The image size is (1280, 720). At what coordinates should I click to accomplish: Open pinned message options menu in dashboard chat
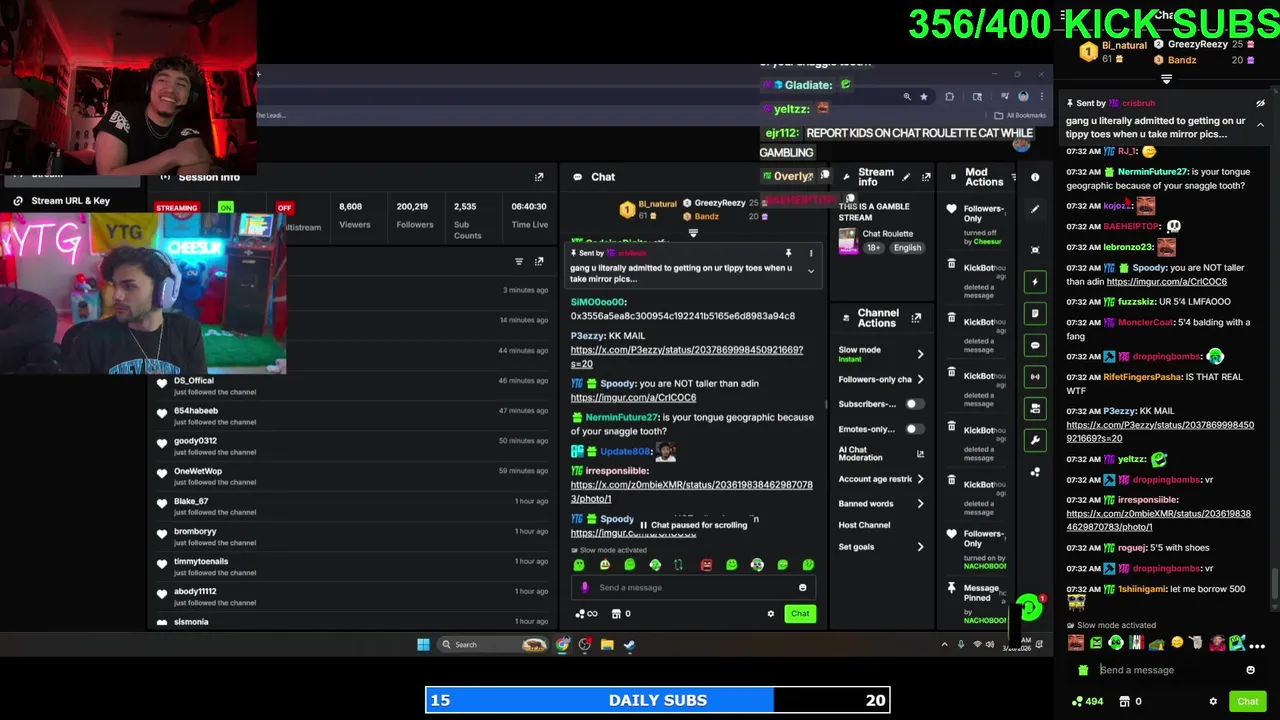811,253
